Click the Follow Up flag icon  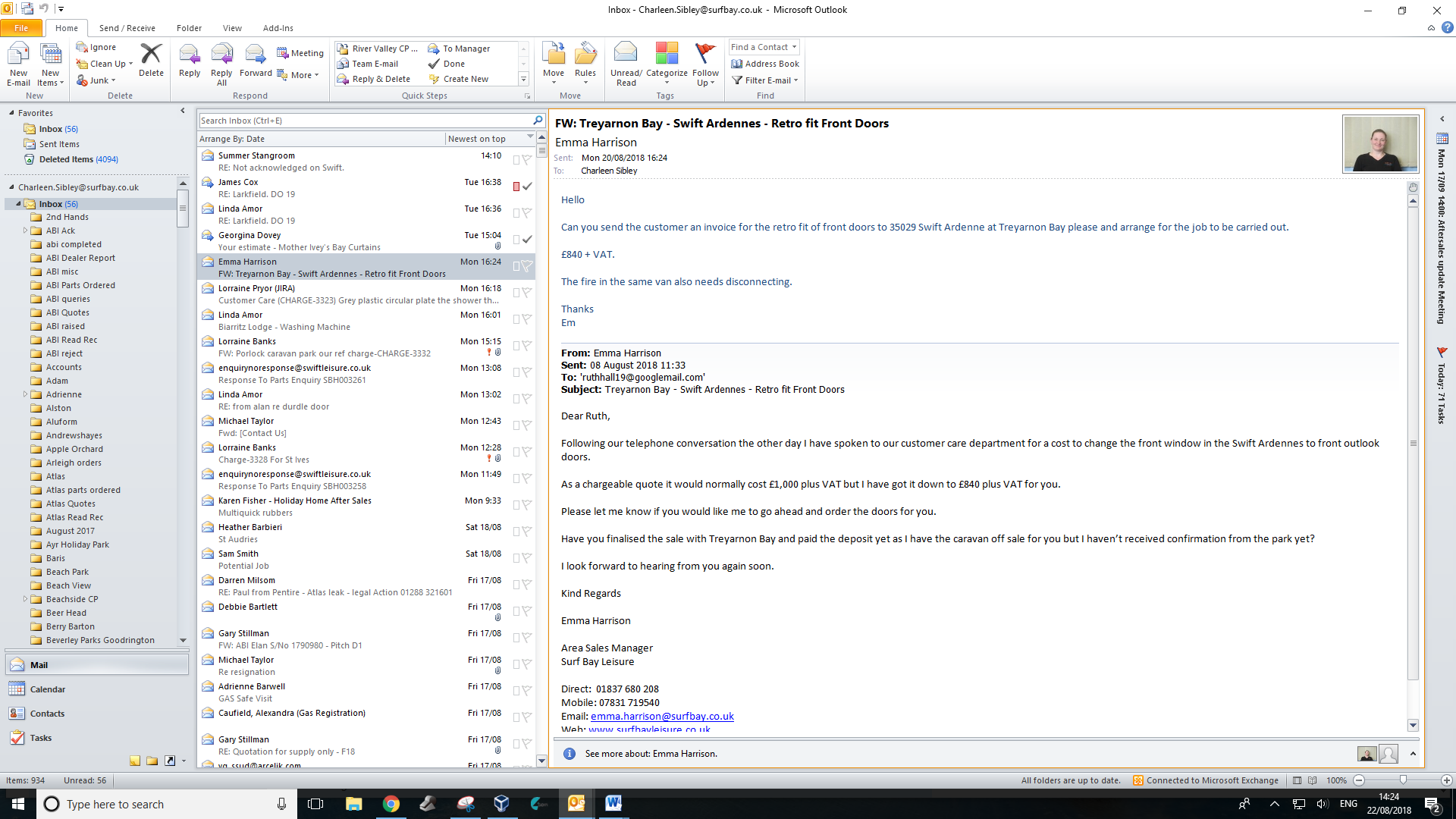tap(705, 55)
